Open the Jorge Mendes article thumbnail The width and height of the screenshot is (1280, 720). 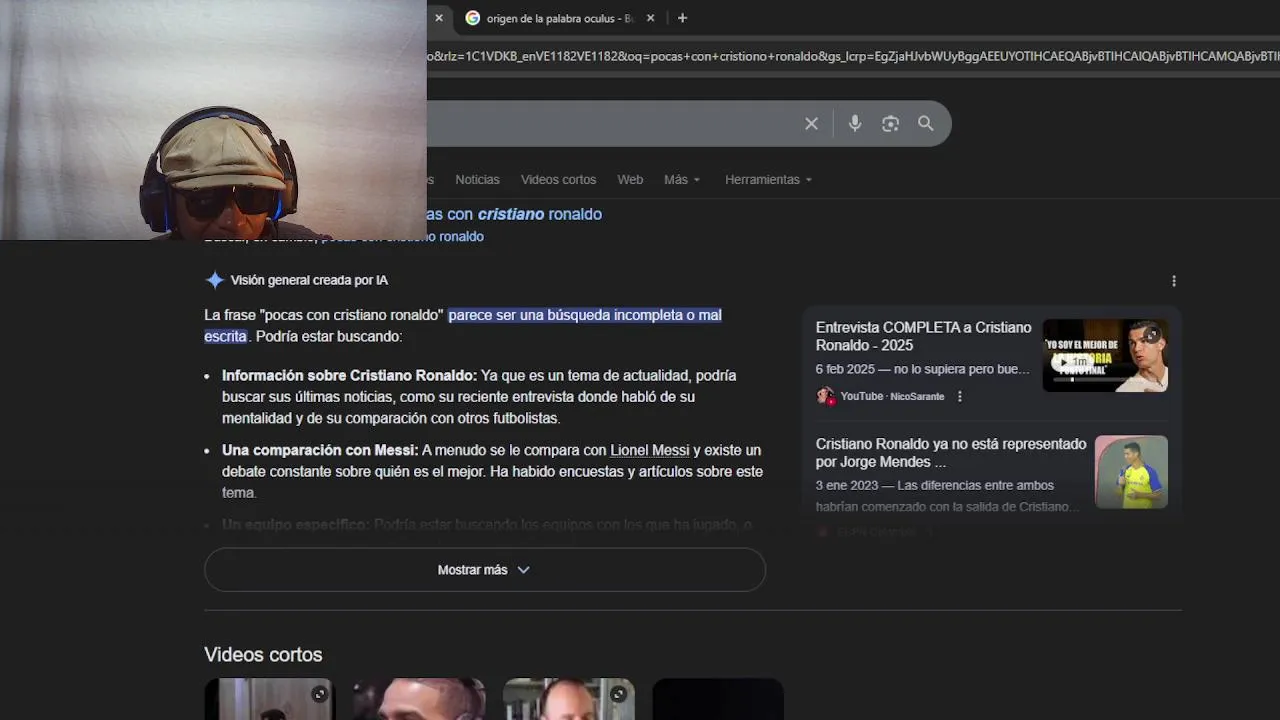[1131, 472]
